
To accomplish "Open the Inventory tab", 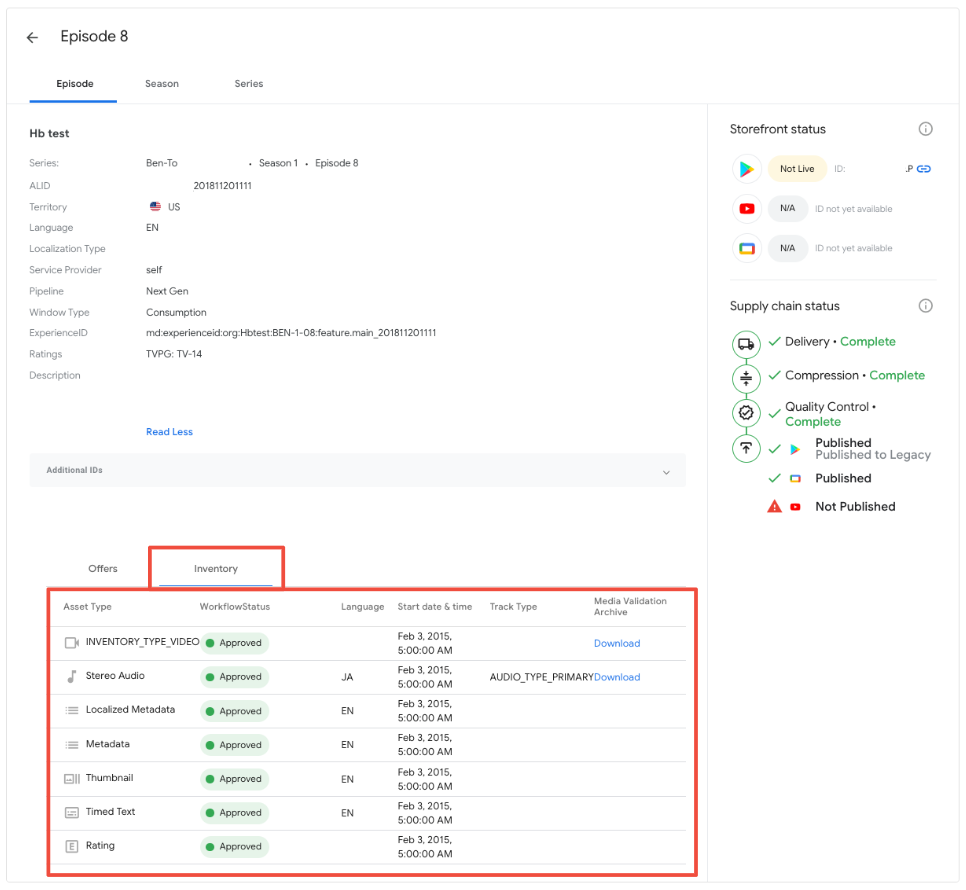I will click(216, 568).
